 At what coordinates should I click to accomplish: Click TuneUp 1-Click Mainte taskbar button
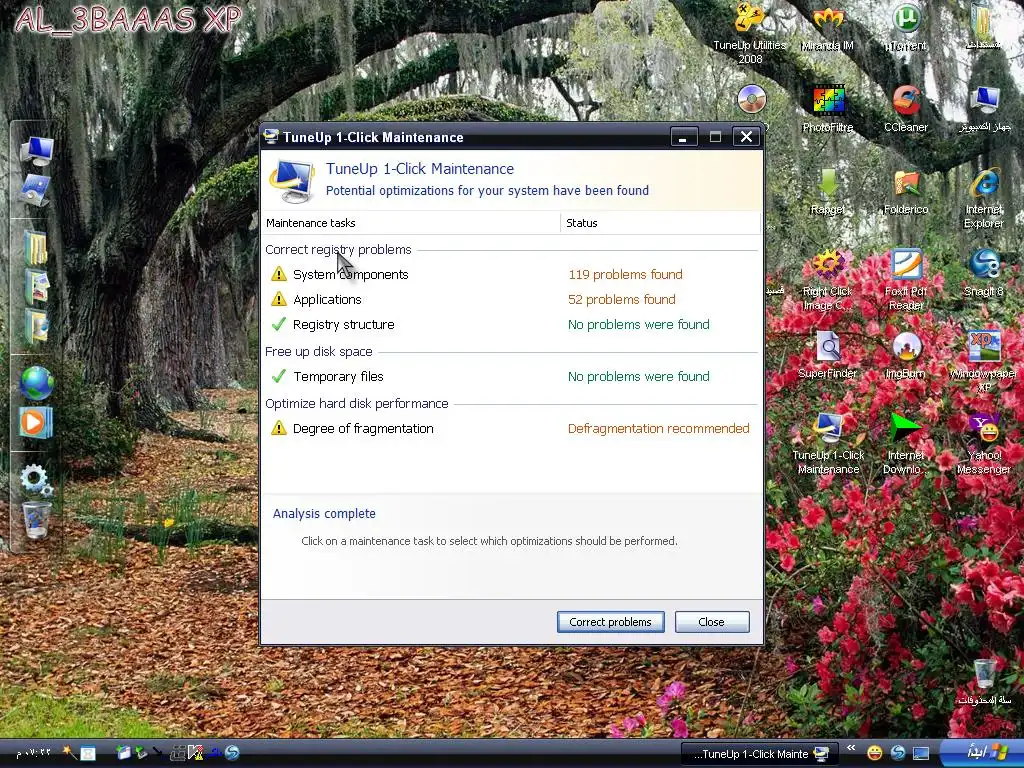tap(760, 754)
